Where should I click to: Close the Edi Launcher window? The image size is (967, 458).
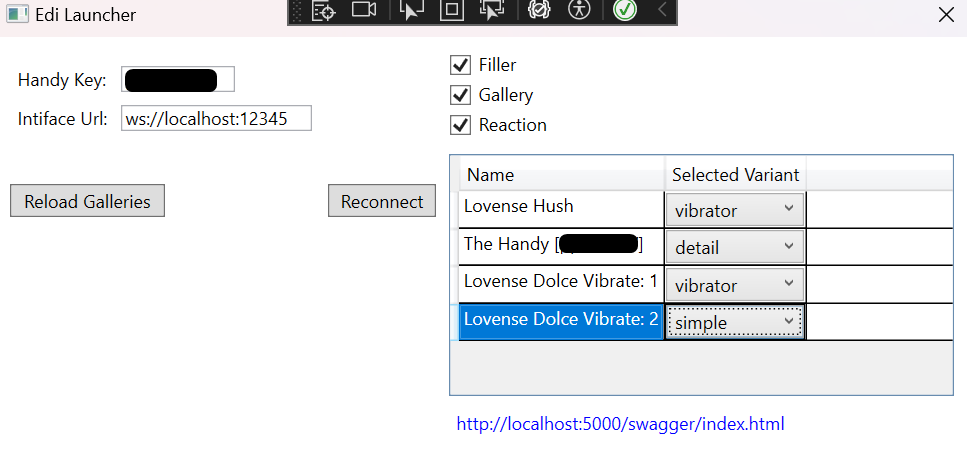[946, 15]
